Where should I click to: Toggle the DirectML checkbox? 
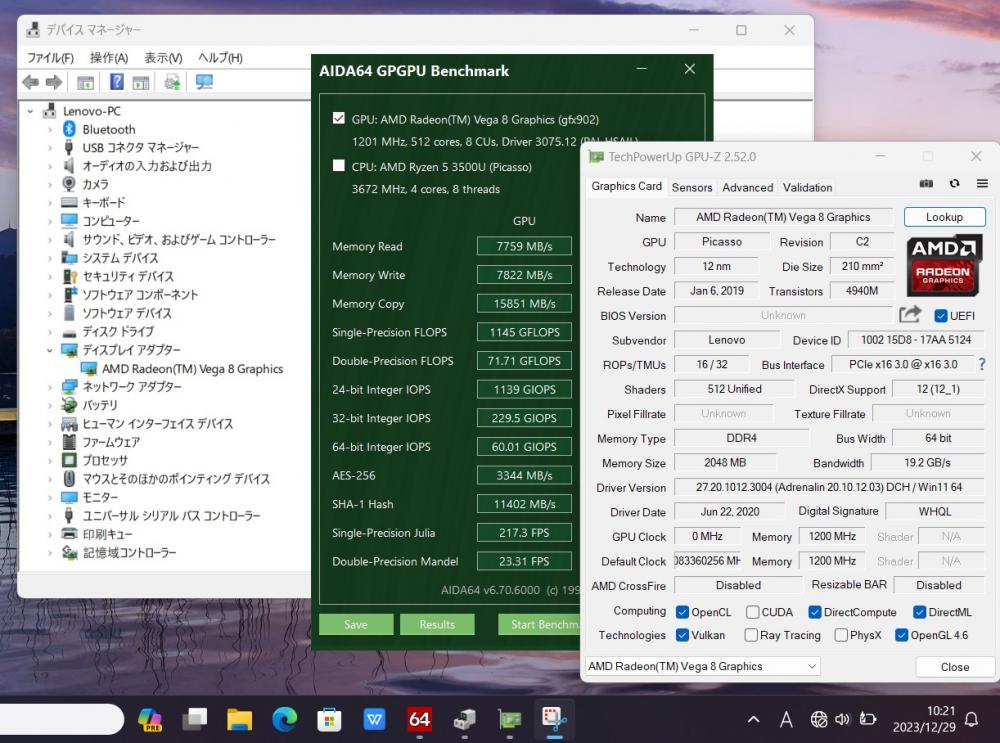coord(919,612)
